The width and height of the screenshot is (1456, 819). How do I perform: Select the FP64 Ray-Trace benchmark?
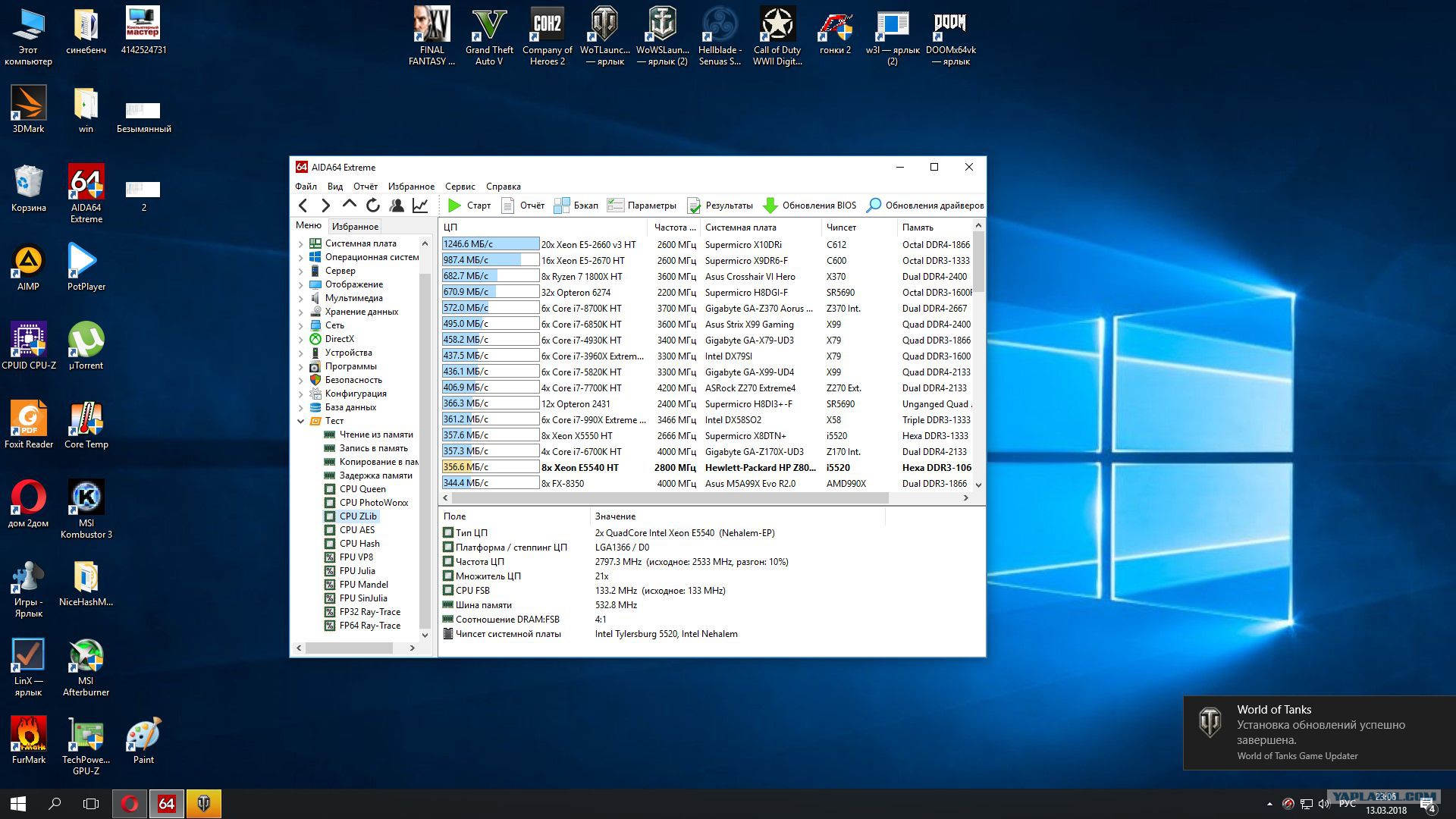pyautogui.click(x=369, y=626)
